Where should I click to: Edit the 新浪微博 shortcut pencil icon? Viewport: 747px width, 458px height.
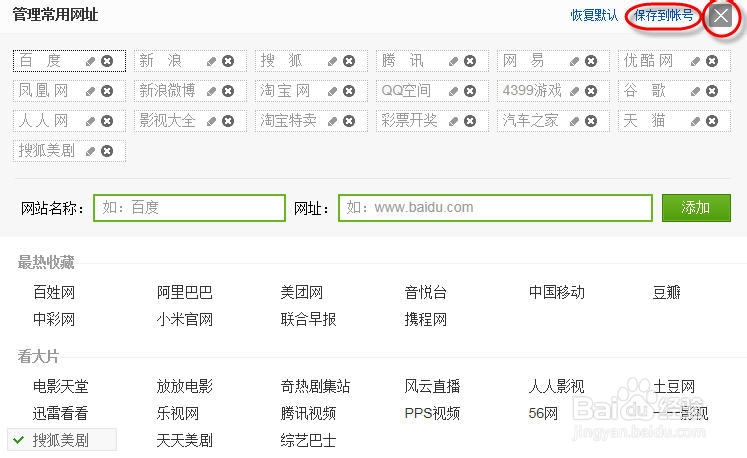click(x=211, y=91)
